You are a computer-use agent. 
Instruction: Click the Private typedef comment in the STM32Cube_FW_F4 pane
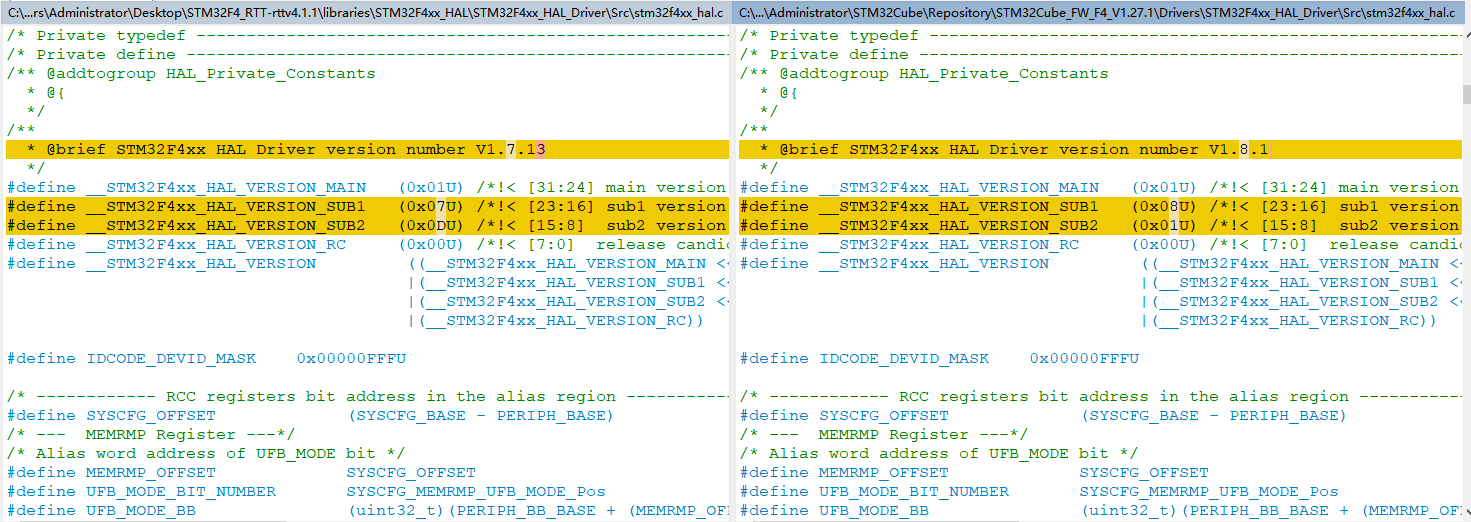click(1099, 36)
